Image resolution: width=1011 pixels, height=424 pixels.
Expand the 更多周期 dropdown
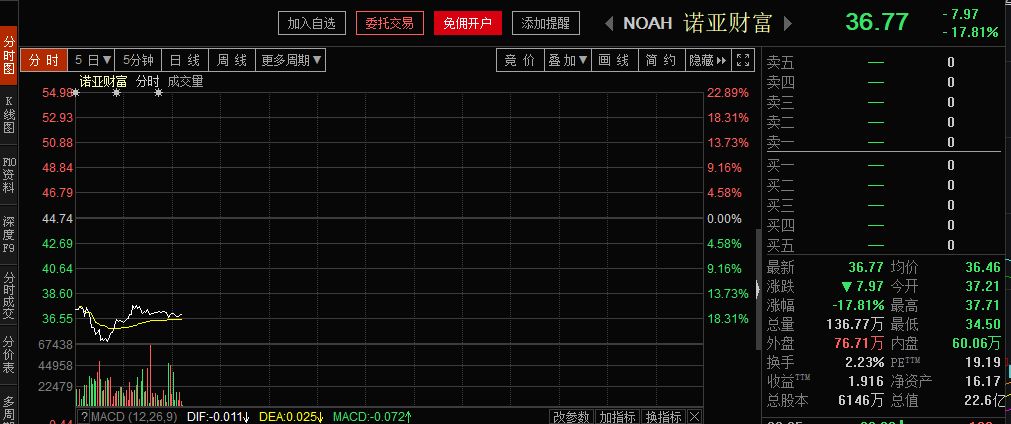291,61
